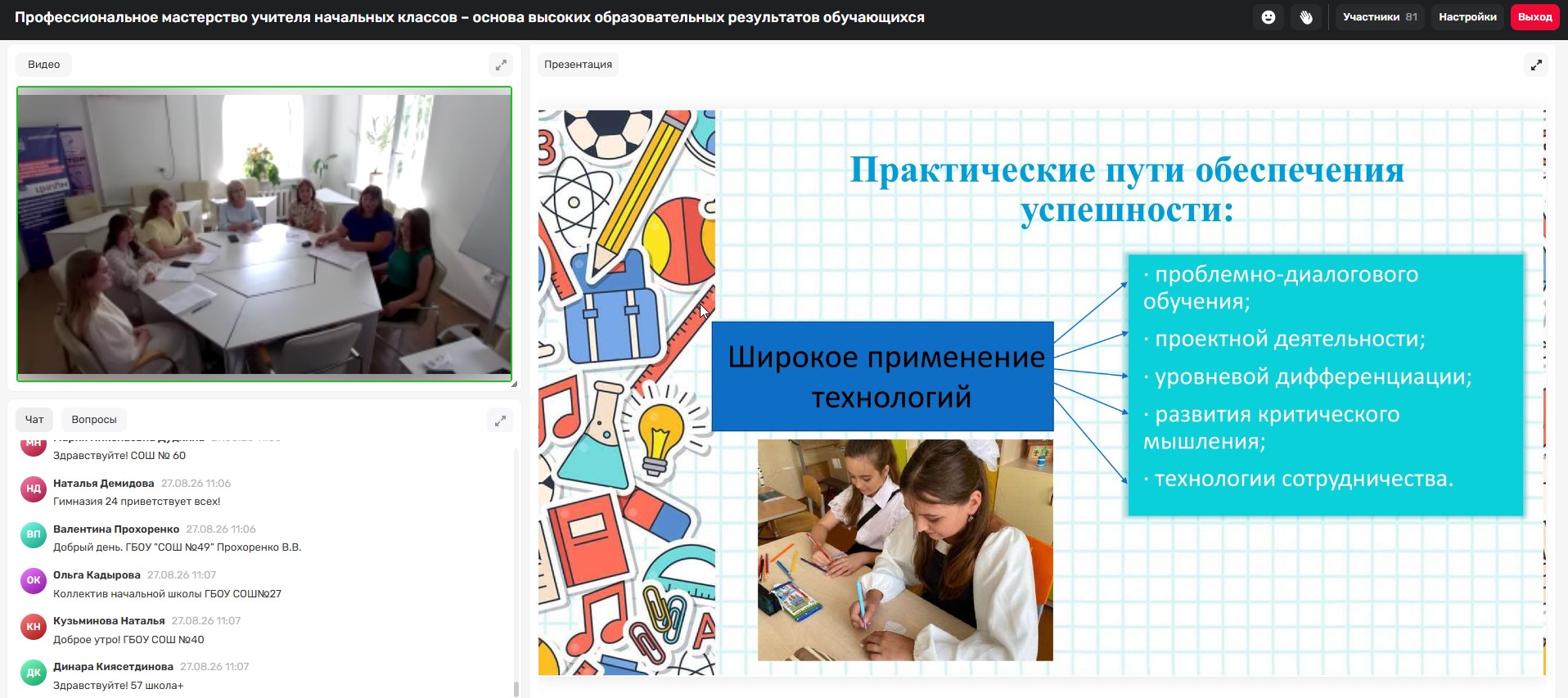Viewport: 1568px width, 698px height.
Task: Click the name Динара Киясетдинова in chat
Action: tap(113, 667)
